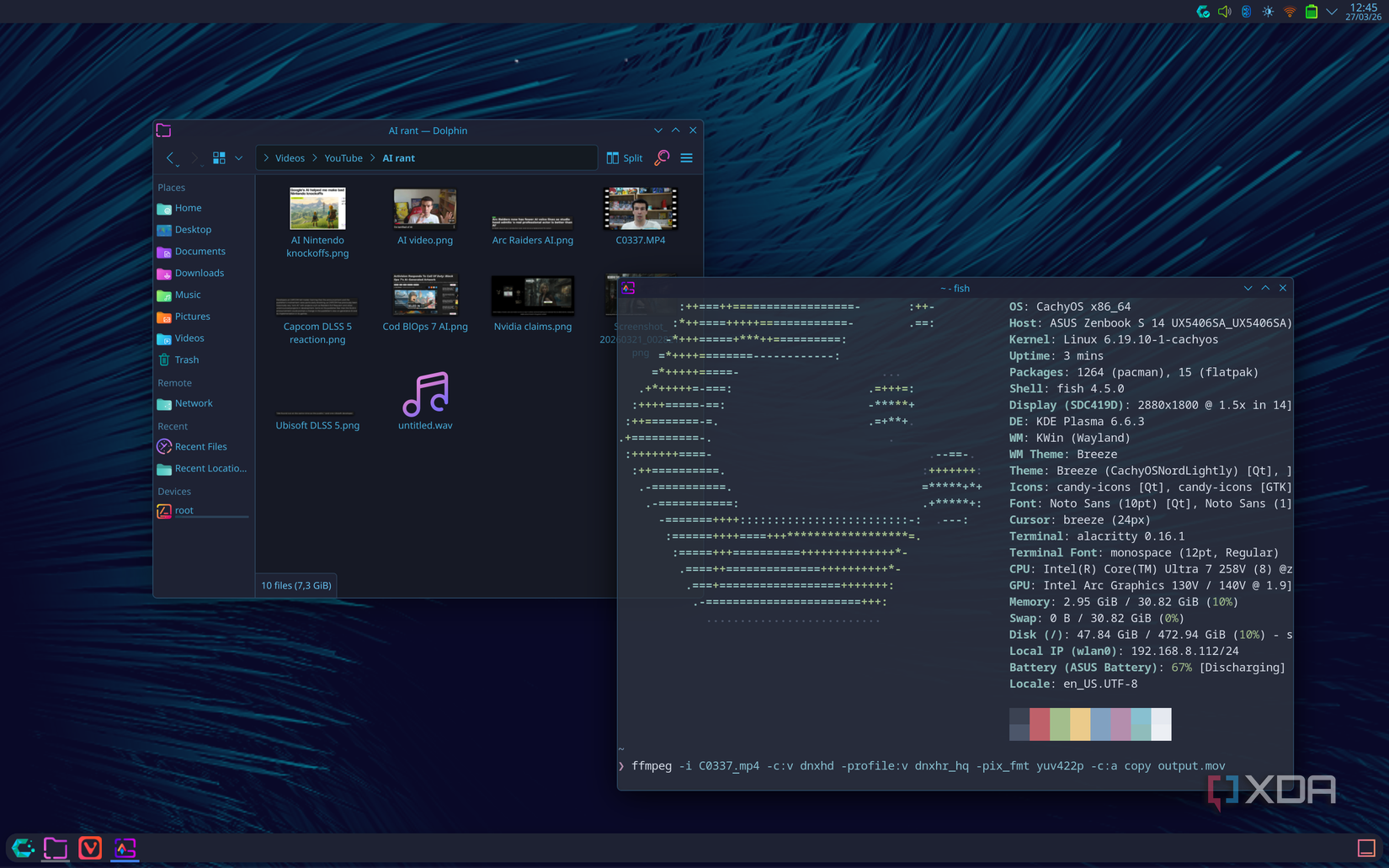The height and width of the screenshot is (868, 1389).
Task: Navigate to YouTube in the breadcrumb path
Action: point(343,157)
